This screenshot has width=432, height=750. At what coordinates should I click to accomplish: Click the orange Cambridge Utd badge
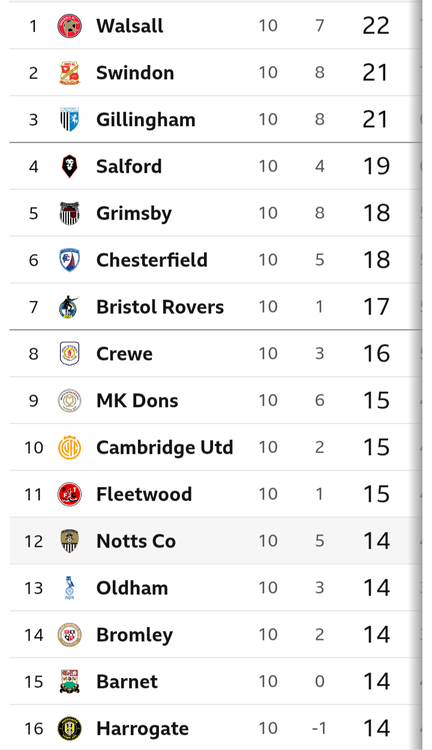point(69,448)
